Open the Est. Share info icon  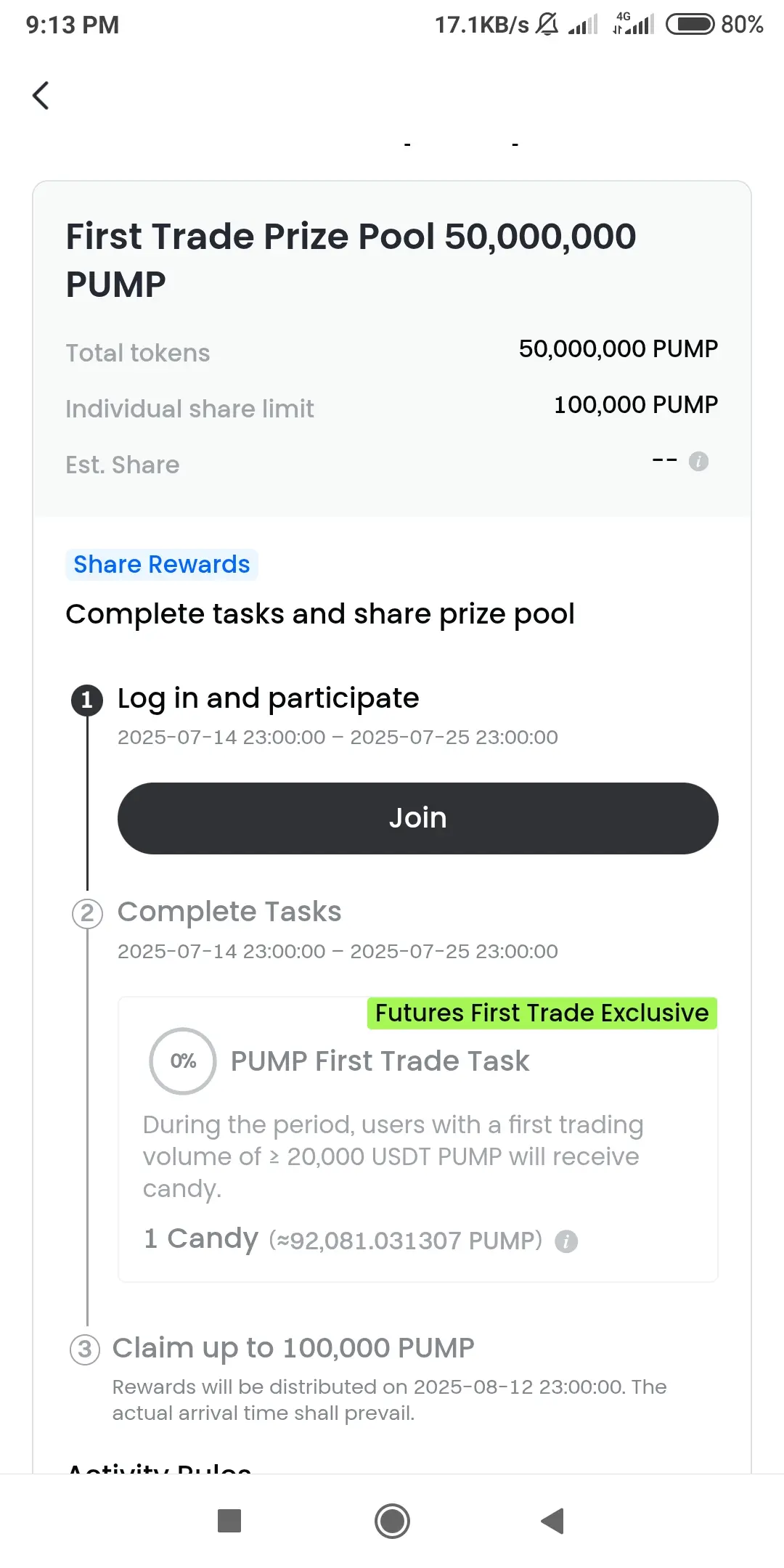point(698,461)
